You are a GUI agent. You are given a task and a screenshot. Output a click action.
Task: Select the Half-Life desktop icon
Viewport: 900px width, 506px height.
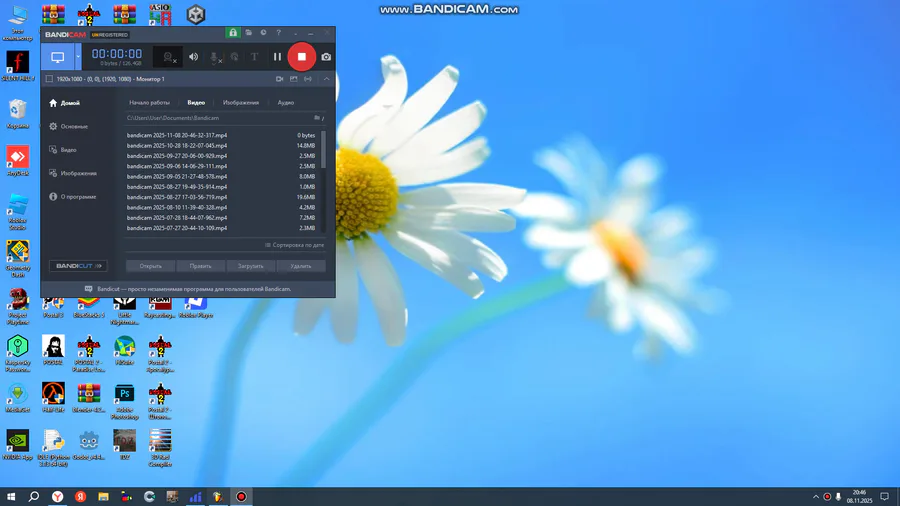(x=53, y=398)
